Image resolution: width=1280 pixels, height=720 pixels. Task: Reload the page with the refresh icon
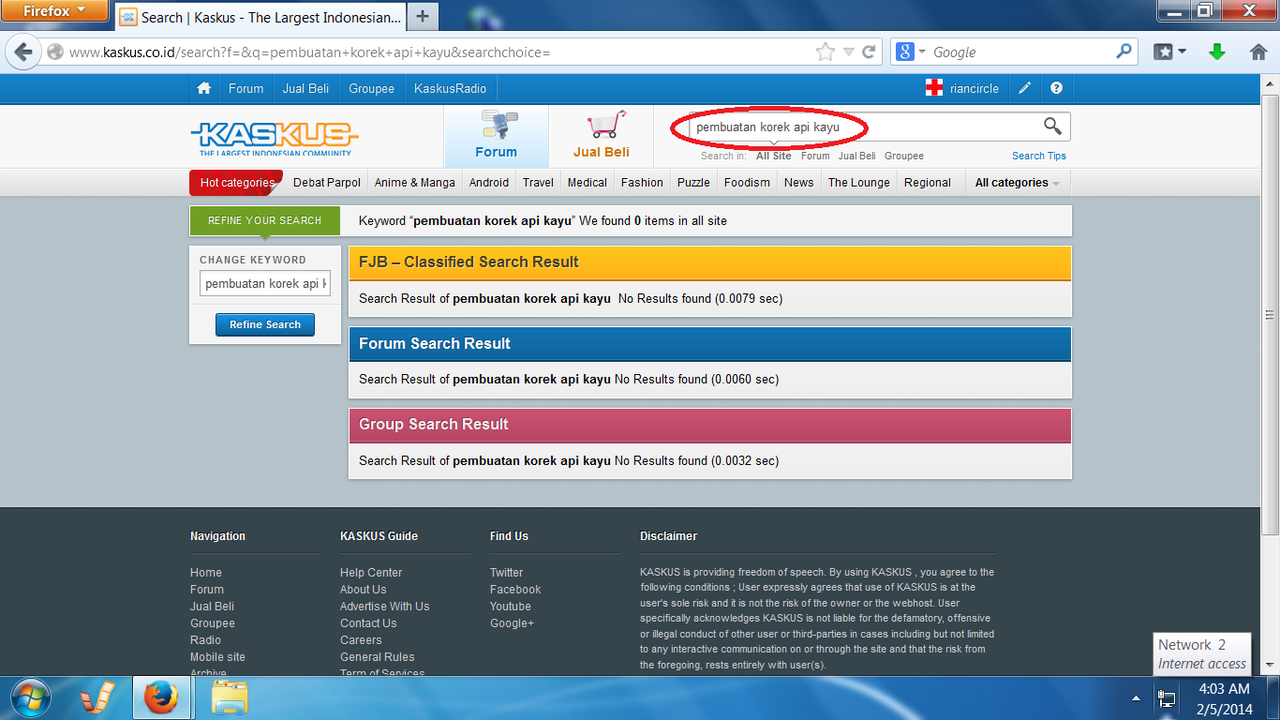click(x=869, y=52)
